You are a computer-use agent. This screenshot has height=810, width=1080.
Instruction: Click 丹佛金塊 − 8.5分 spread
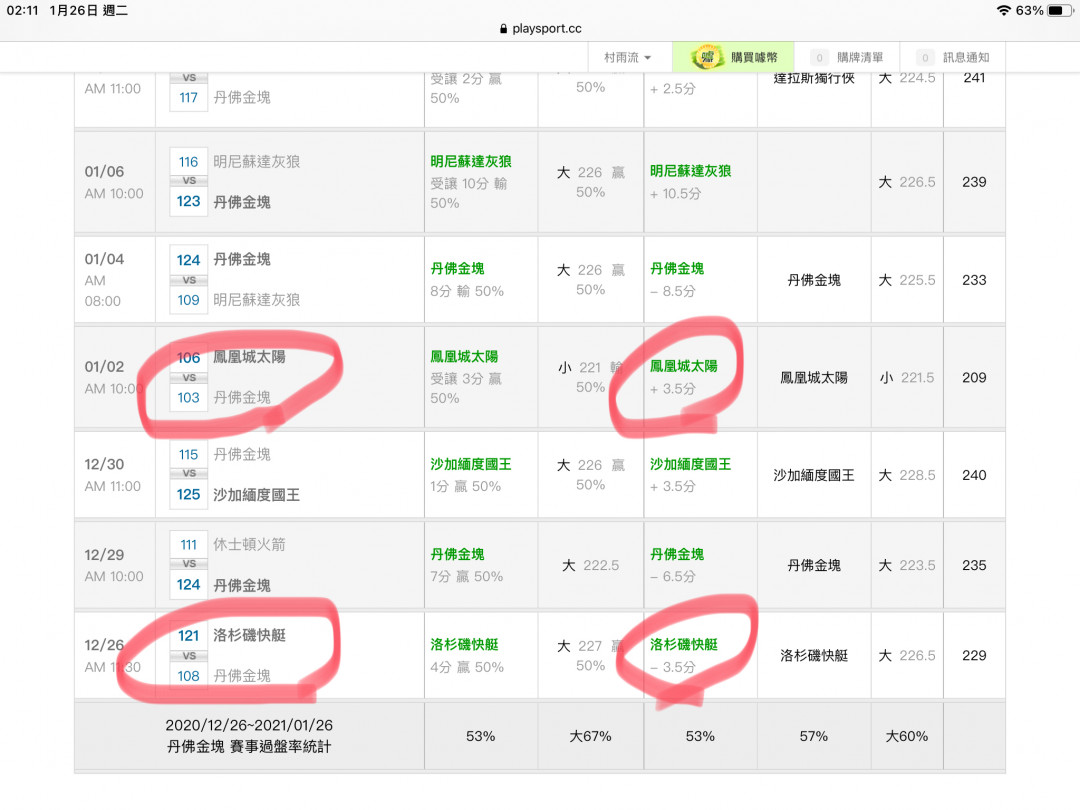677,280
